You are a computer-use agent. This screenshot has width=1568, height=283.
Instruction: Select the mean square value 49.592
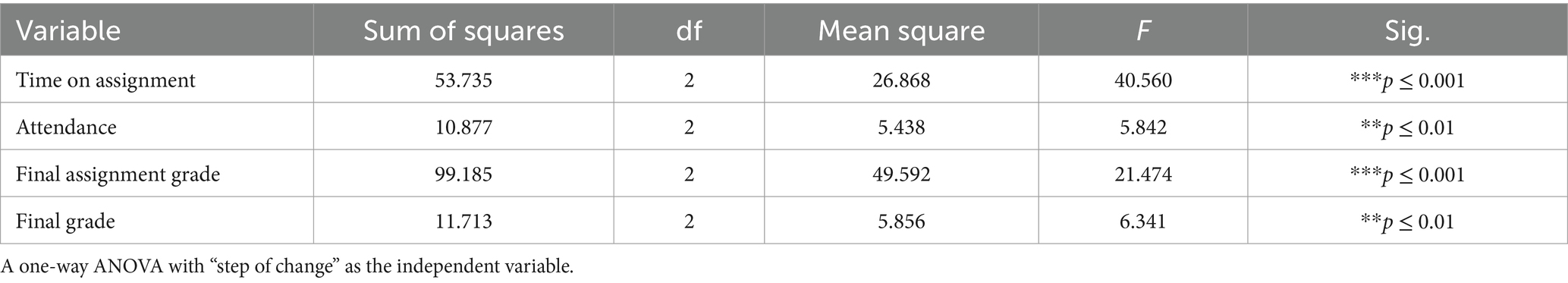(901, 175)
